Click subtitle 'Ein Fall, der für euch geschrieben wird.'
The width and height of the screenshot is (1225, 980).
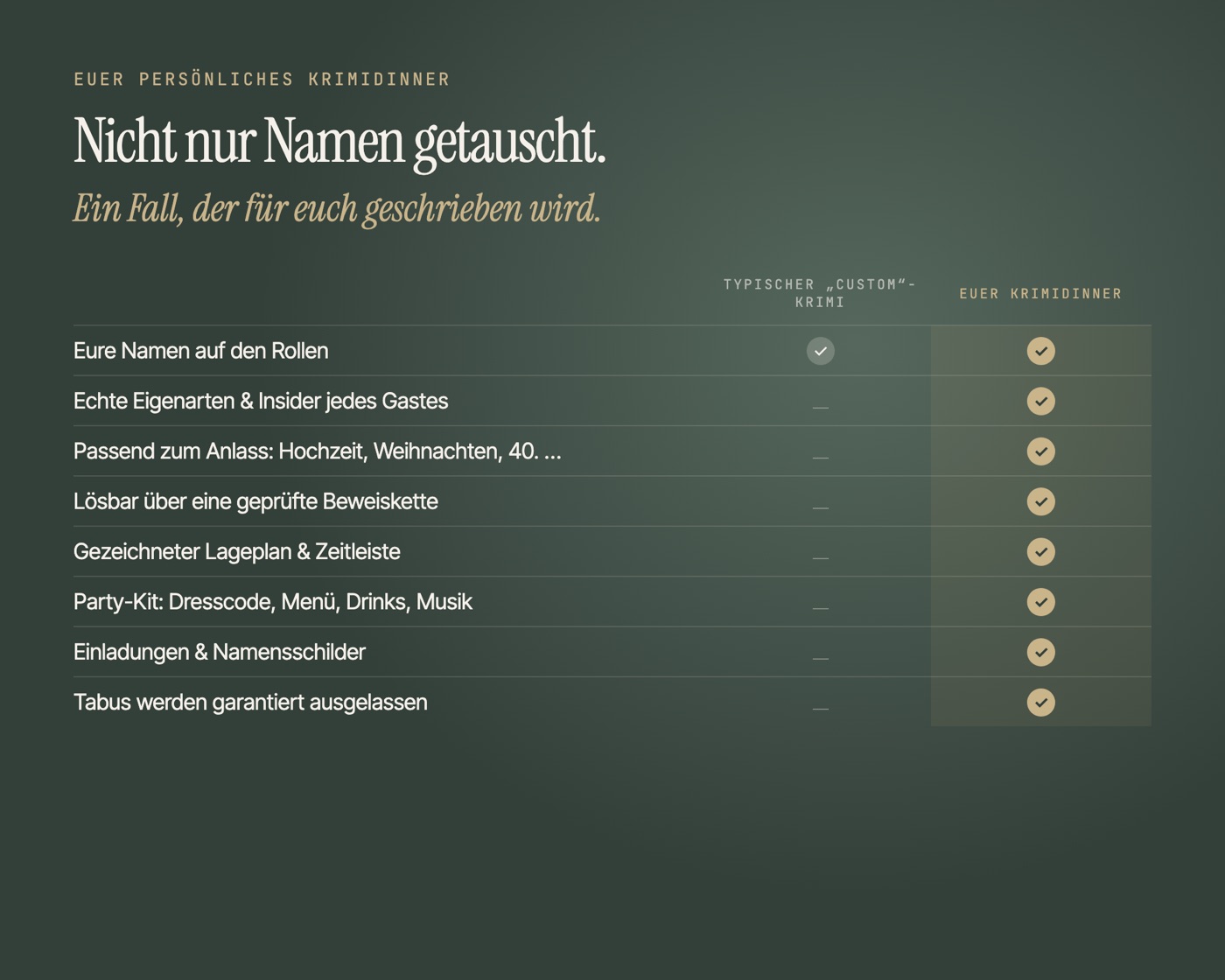337,210
